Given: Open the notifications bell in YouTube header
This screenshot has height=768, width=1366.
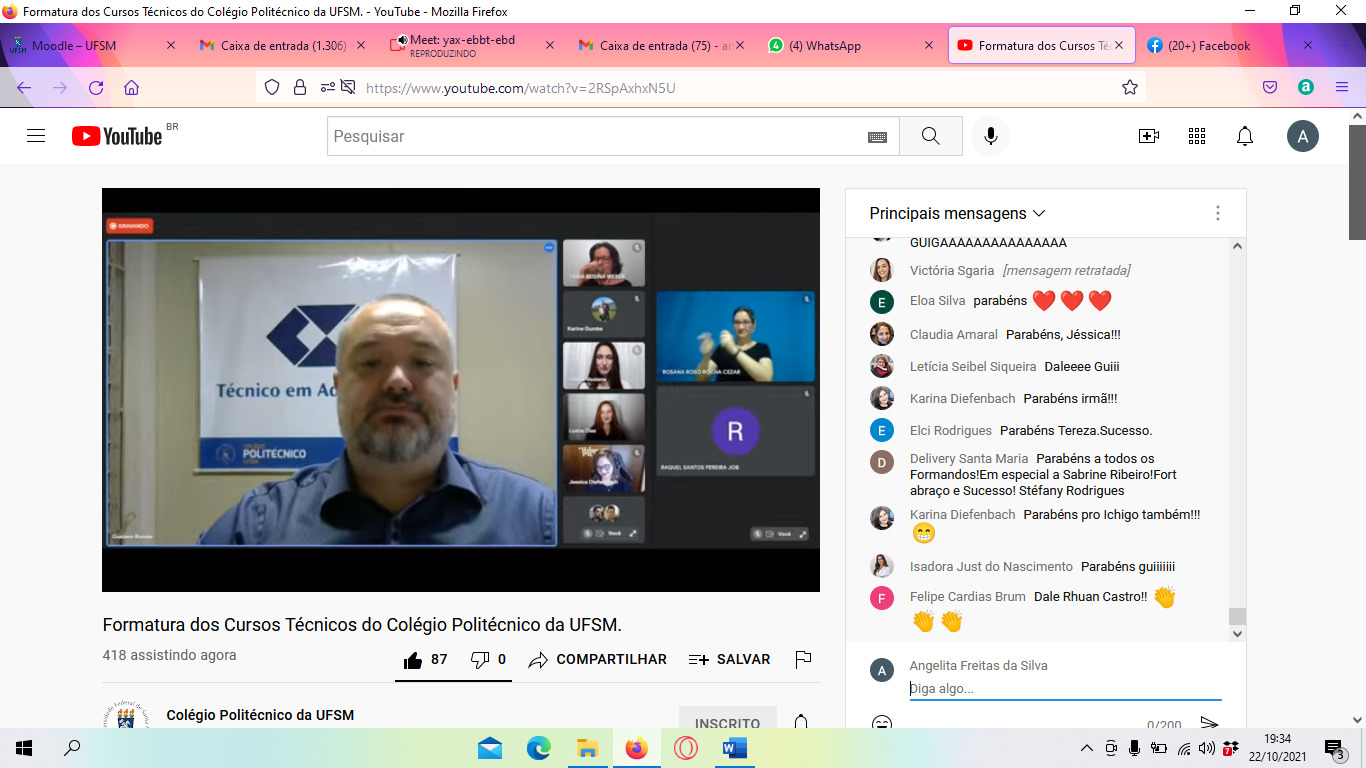Looking at the screenshot, I should coord(1244,136).
